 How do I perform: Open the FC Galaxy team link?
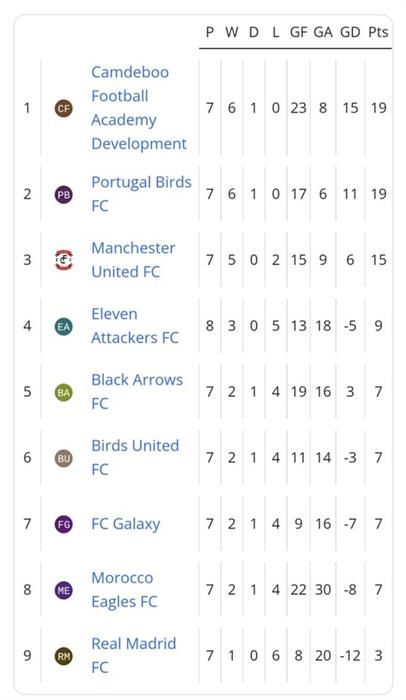[x=126, y=524]
